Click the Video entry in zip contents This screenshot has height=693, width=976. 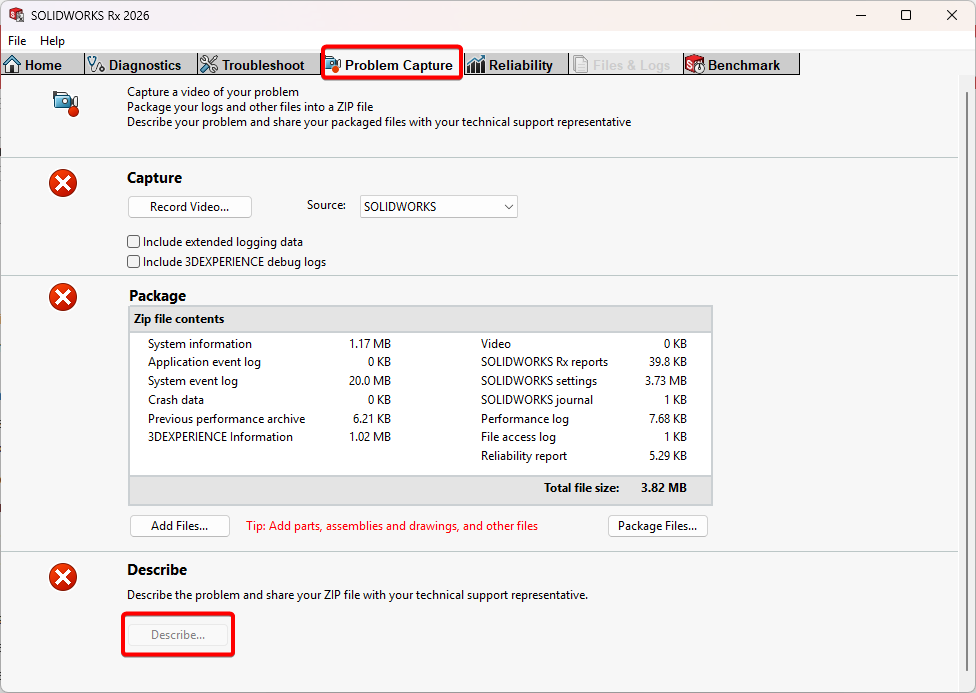point(495,344)
